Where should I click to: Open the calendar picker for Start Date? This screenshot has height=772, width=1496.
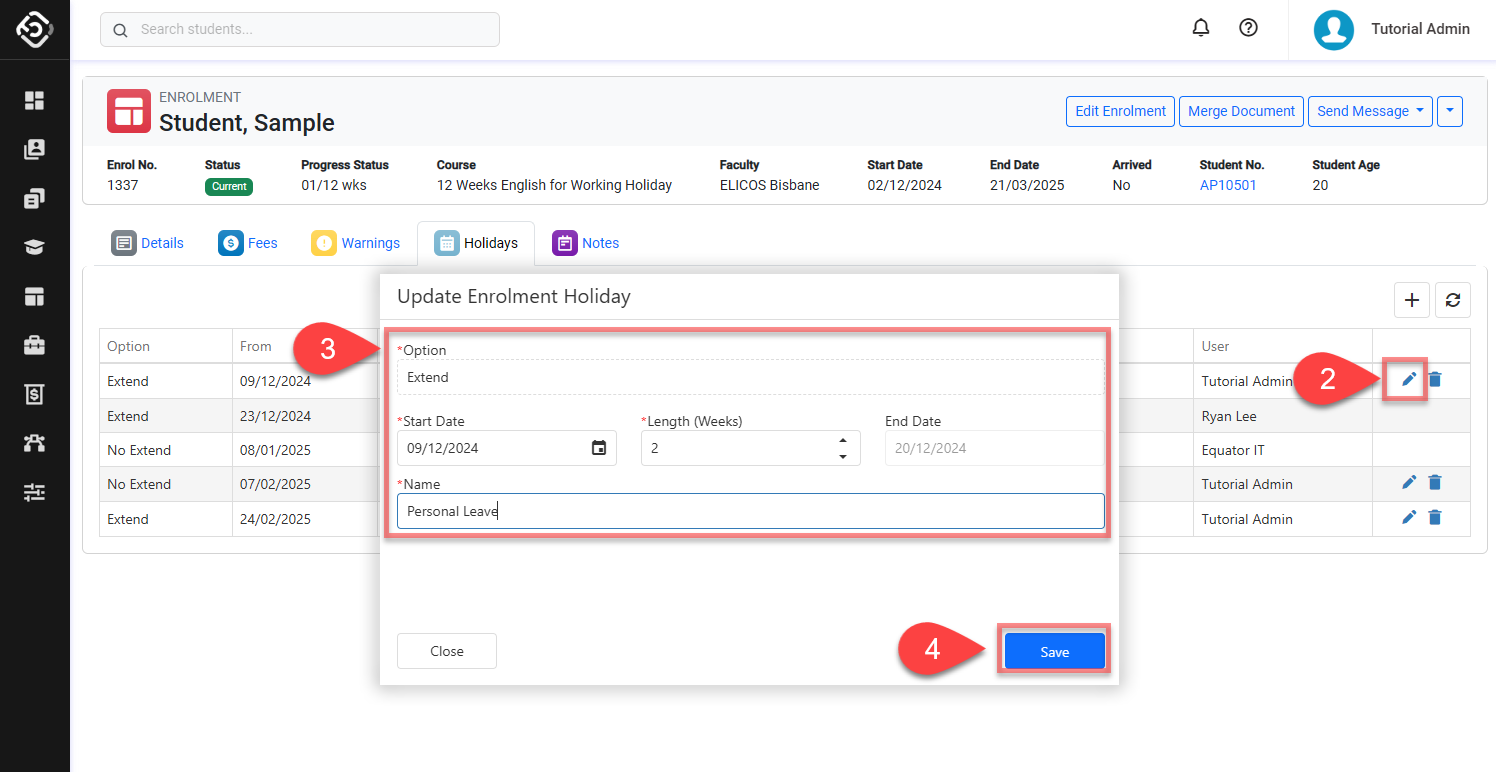tap(599, 448)
